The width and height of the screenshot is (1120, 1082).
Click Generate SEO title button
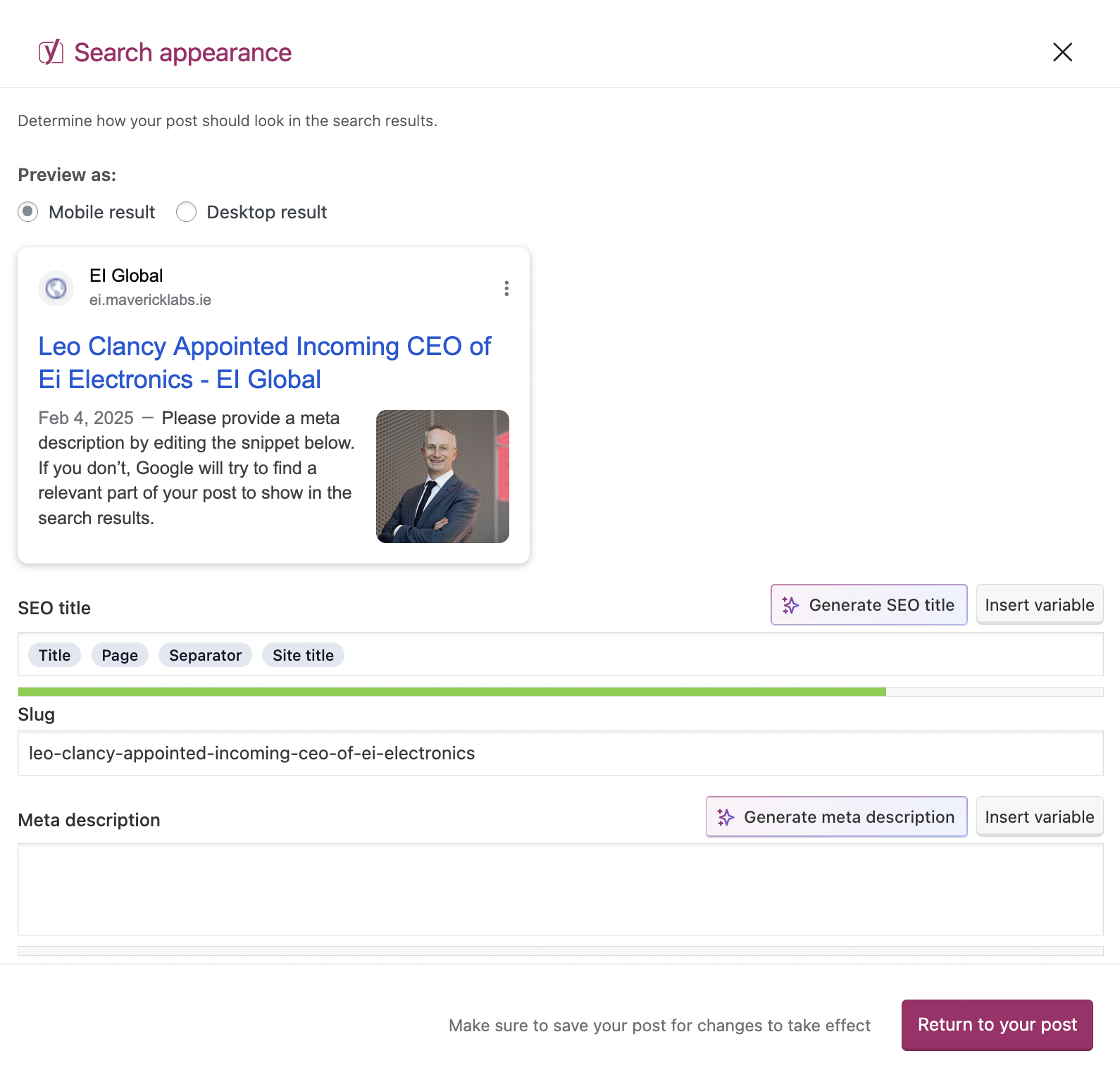[x=869, y=605]
